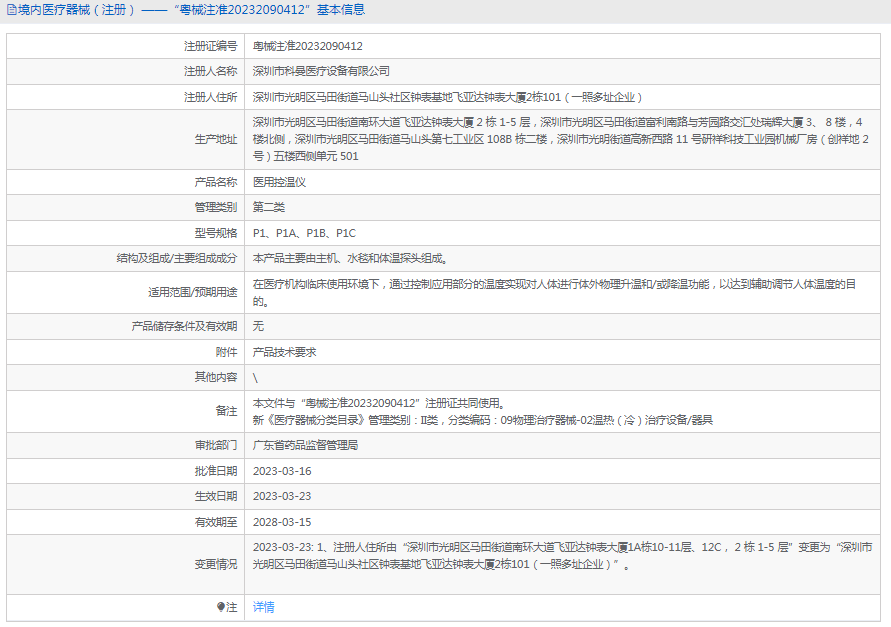The height and width of the screenshot is (627, 891).
Task: Select text 本产品主要由主机、水毯和体温探头组成
Action: (x=350, y=258)
